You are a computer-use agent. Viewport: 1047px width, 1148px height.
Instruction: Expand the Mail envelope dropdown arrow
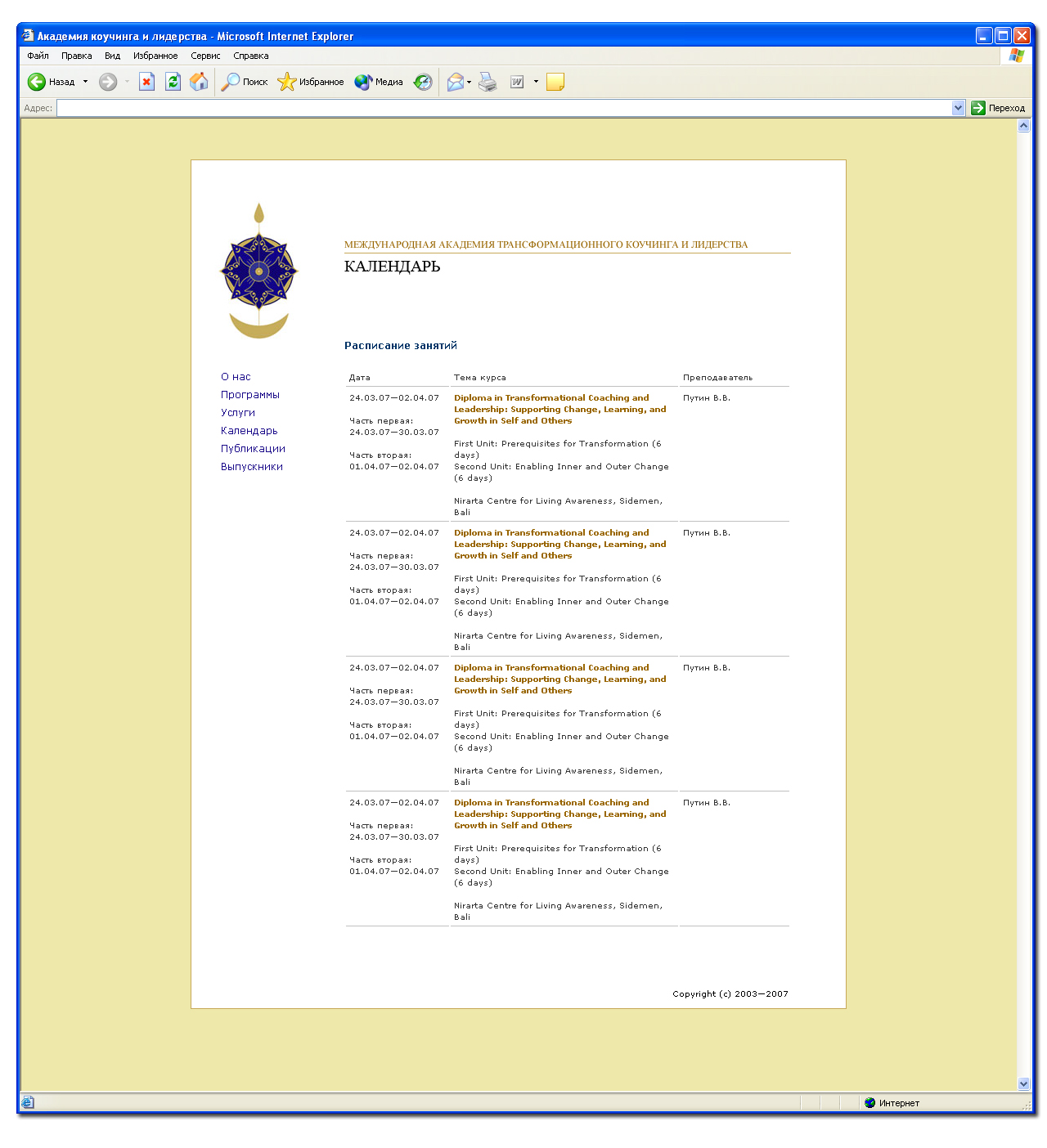[x=470, y=82]
